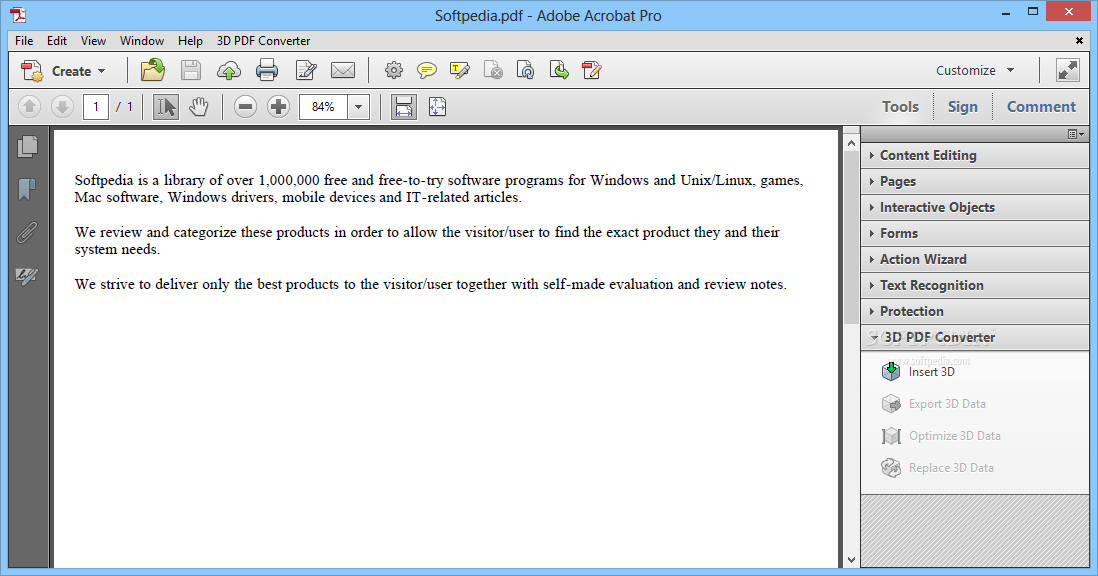Image resolution: width=1098 pixels, height=576 pixels.
Task: Open the File menu
Action: coord(24,41)
